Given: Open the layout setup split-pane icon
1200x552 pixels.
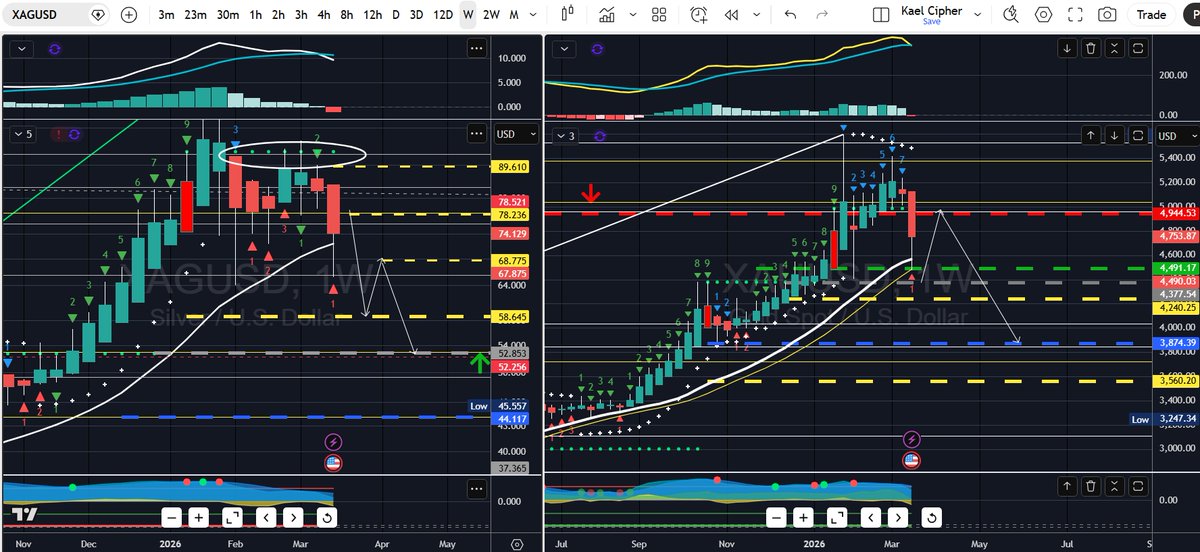Looking at the screenshot, I should 880,15.
